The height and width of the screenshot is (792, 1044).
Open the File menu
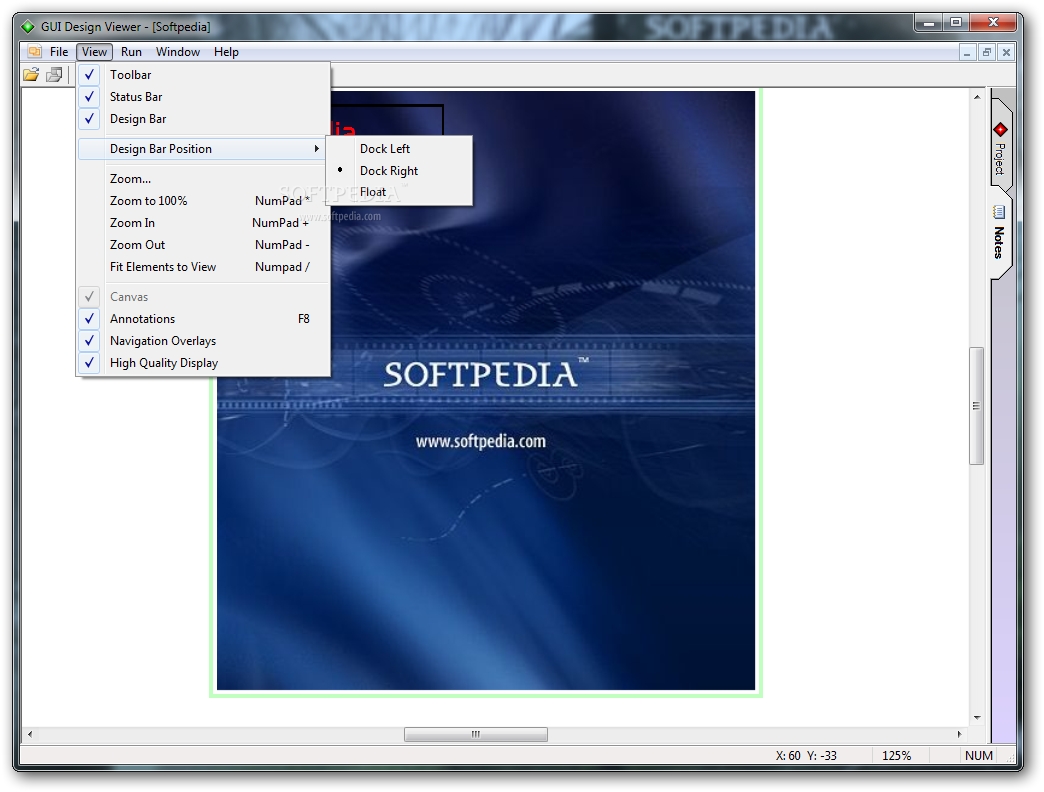tap(59, 51)
